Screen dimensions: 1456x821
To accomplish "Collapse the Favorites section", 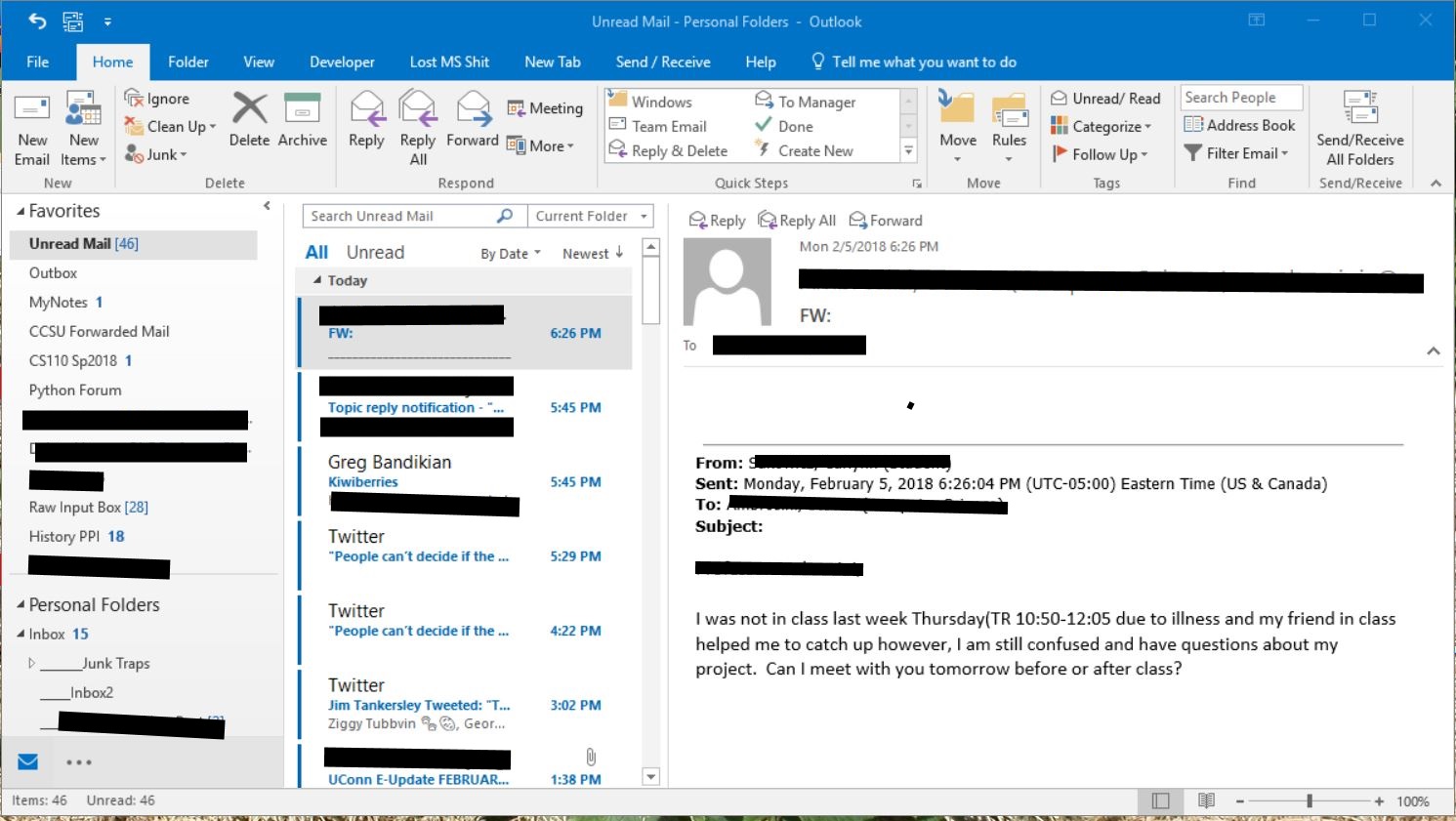I will point(21,212).
